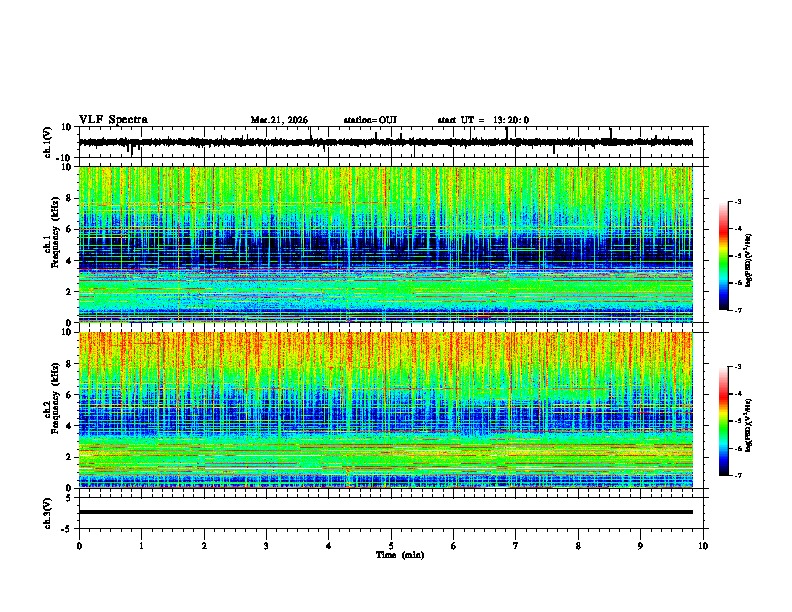The image size is (792, 612).
Task: Click the "6" kHz tick on ch.2 spectrogram
Action: pos(70,395)
